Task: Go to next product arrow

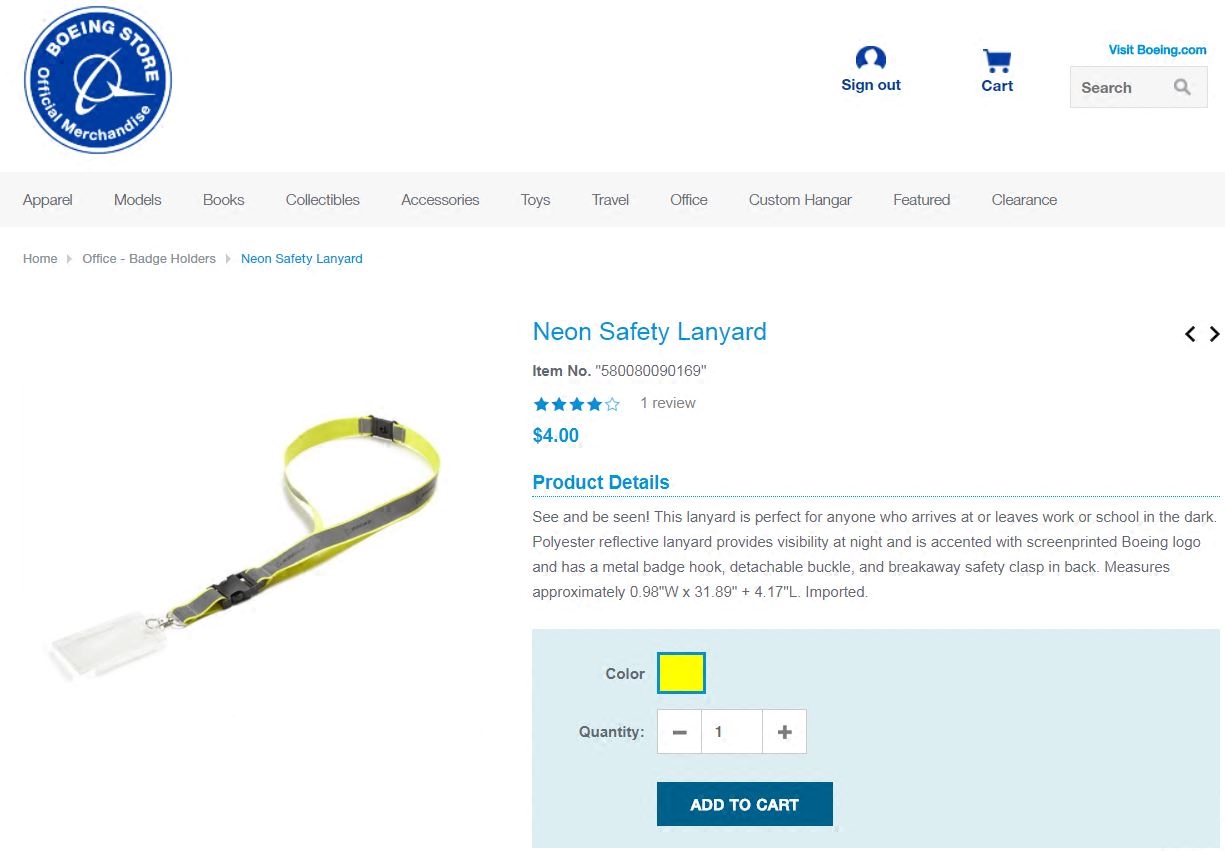Action: (1214, 334)
